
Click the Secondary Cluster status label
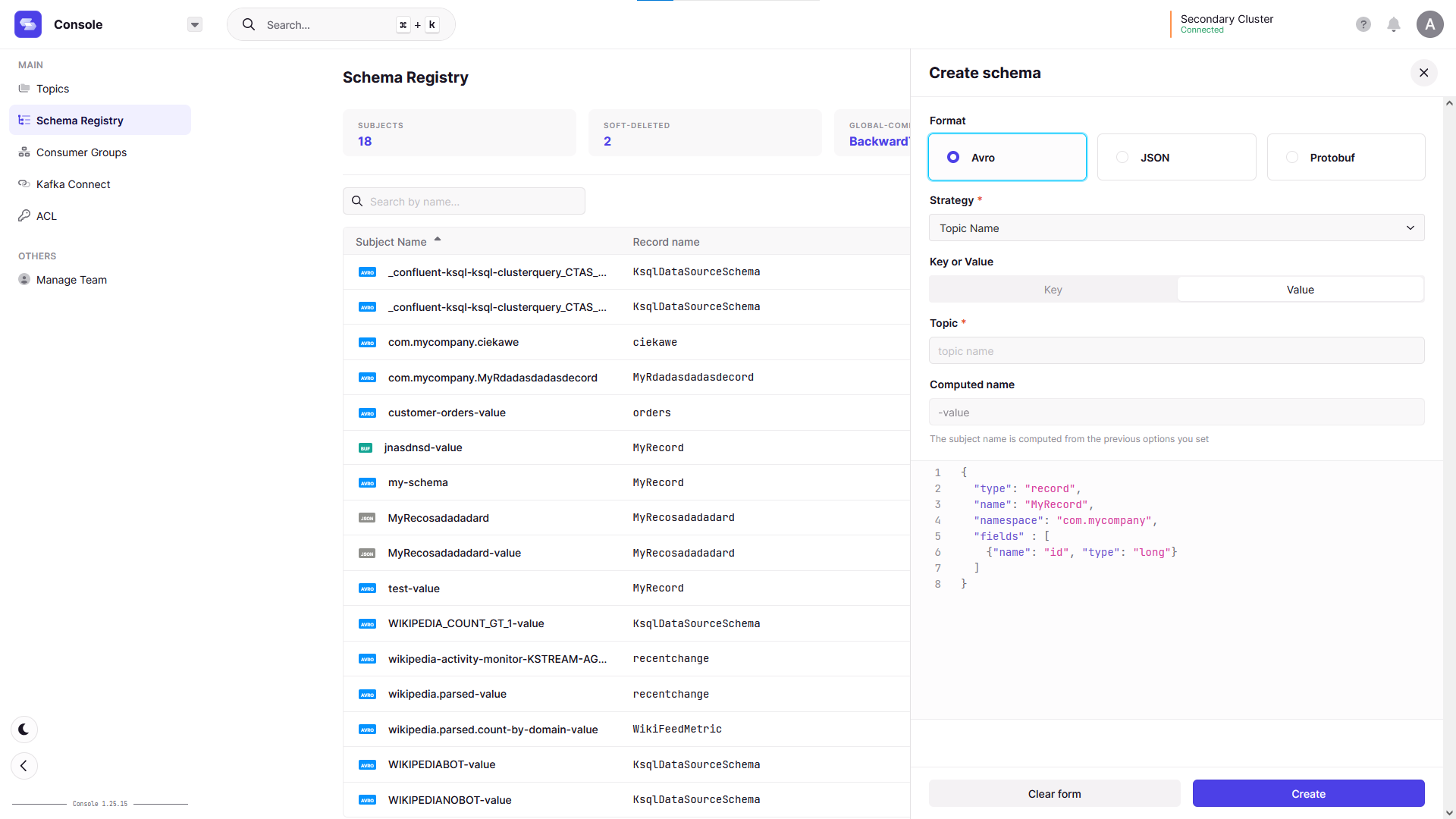click(1226, 24)
